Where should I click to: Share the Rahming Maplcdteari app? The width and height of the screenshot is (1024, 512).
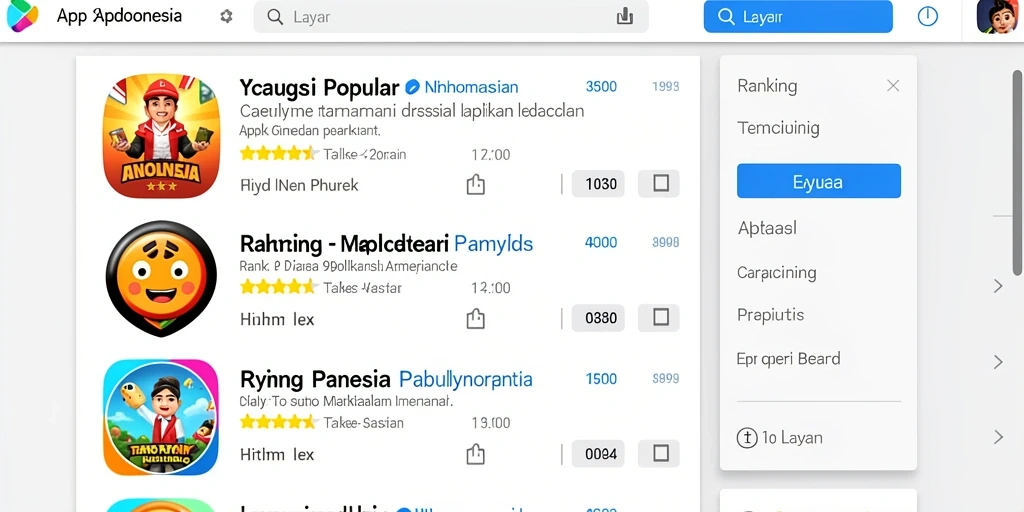475,318
